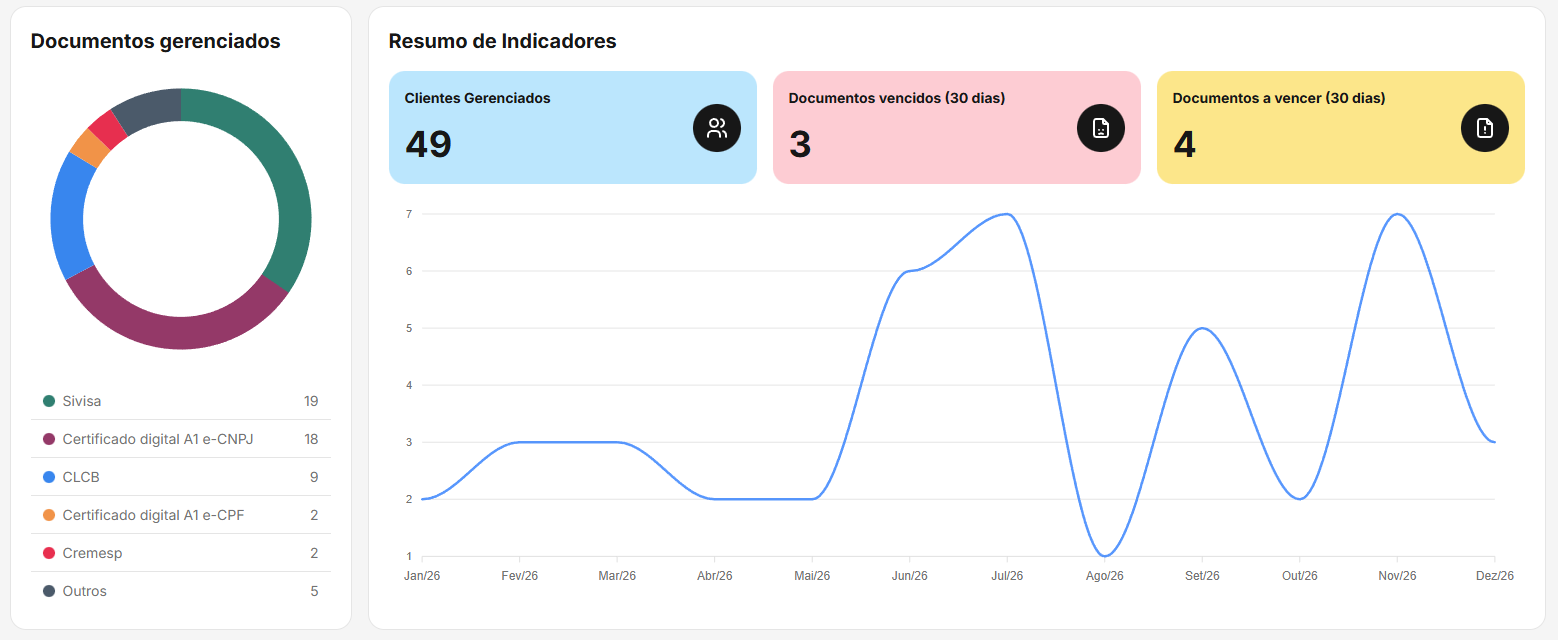Select the Cremesp legend entry text
The width and height of the screenshot is (1558, 640).
(x=92, y=553)
